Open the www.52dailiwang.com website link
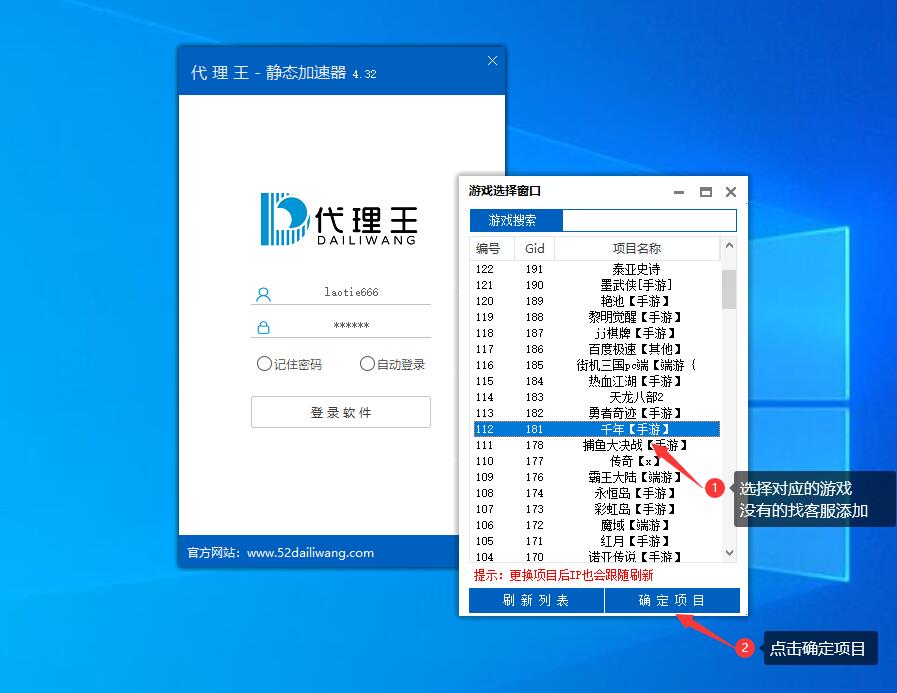This screenshot has height=693, width=897. (x=311, y=553)
